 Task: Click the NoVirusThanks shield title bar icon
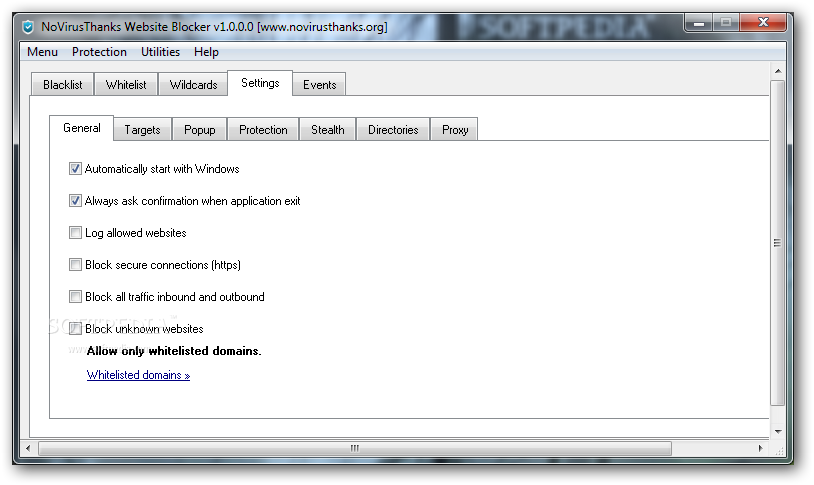tap(28, 26)
